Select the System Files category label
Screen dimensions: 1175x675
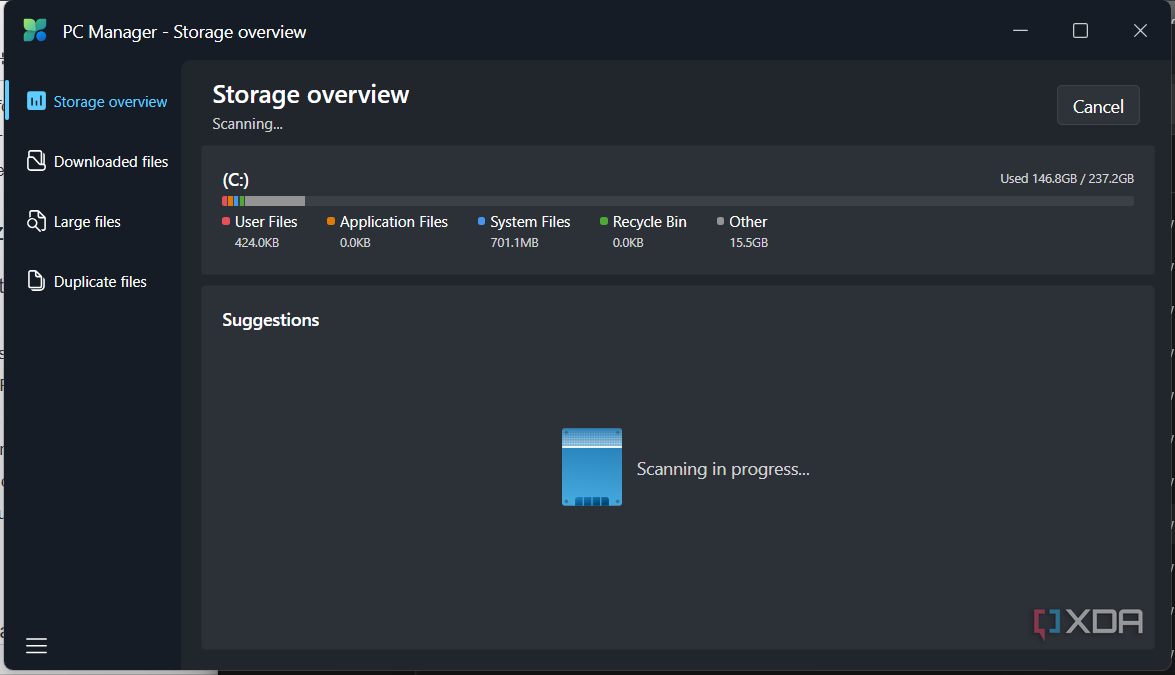pos(530,222)
